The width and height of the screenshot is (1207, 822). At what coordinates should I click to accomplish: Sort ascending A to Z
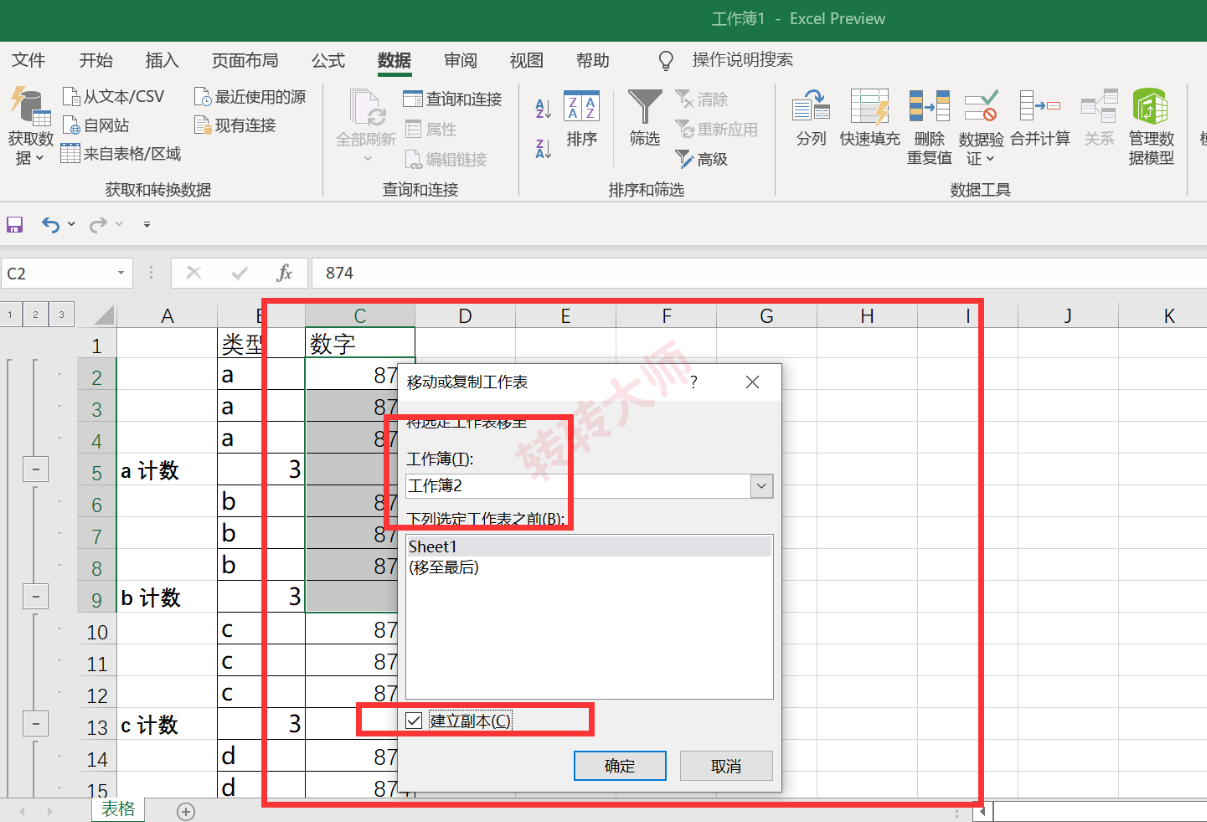pos(543,109)
